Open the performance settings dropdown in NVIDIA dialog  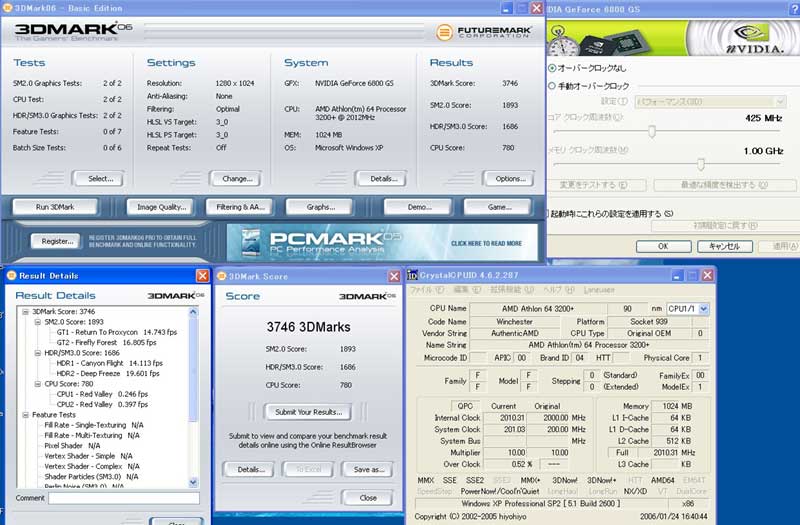(x=710, y=102)
